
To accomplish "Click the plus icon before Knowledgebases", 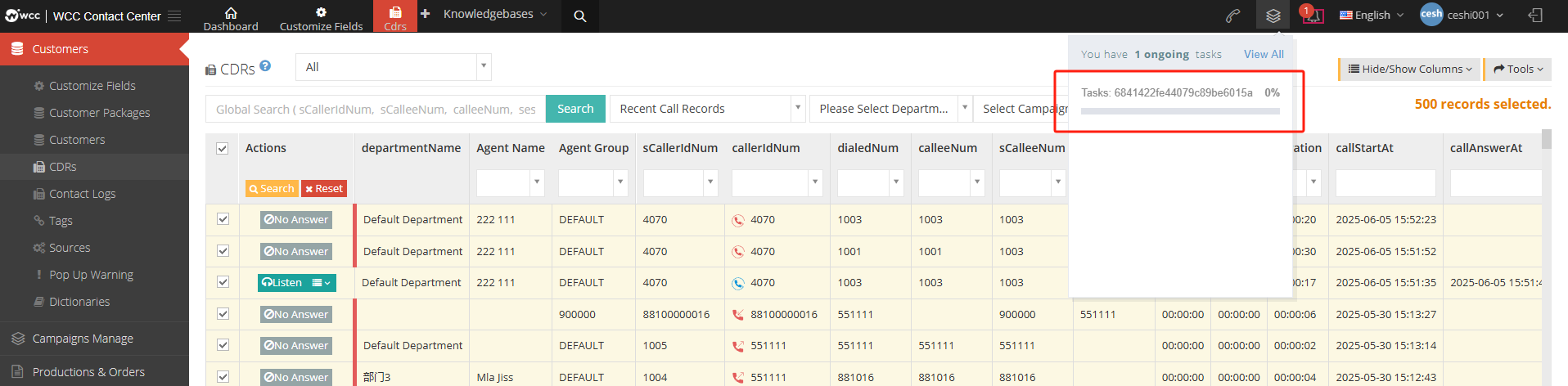I will (x=425, y=14).
